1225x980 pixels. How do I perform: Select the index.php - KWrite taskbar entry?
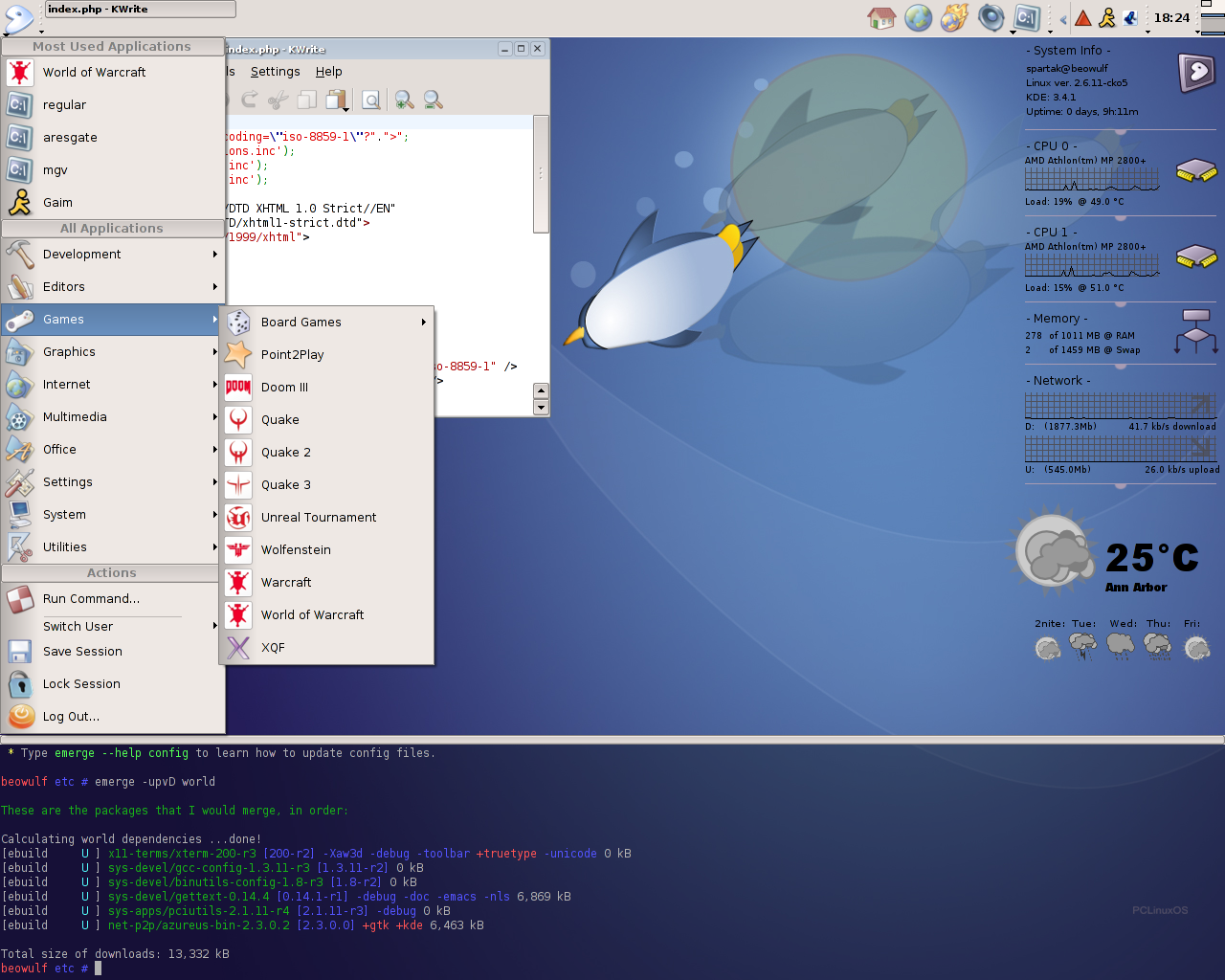coord(140,10)
